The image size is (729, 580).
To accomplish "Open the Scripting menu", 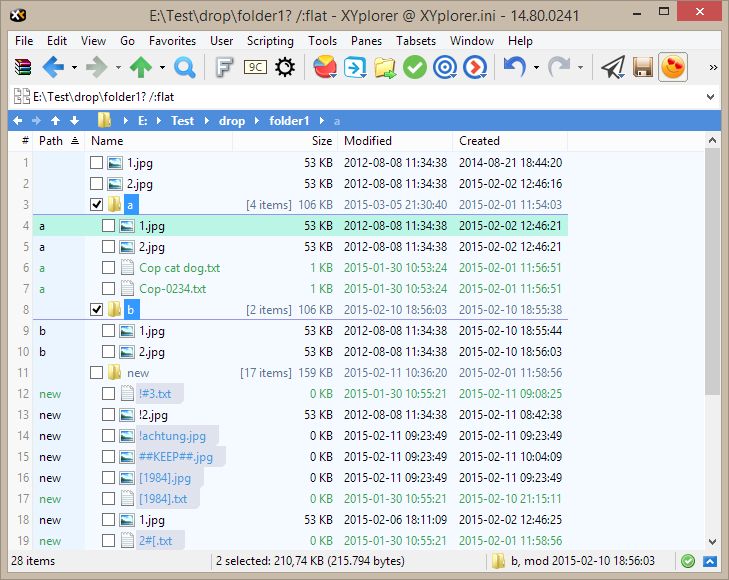I will [x=270, y=41].
